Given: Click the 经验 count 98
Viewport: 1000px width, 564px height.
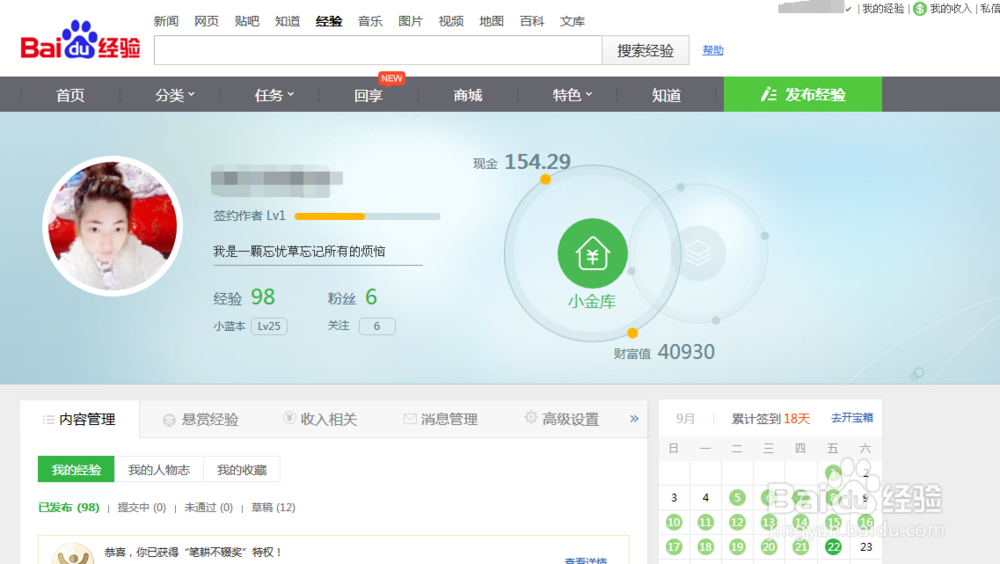Looking at the screenshot, I should coord(263,297).
